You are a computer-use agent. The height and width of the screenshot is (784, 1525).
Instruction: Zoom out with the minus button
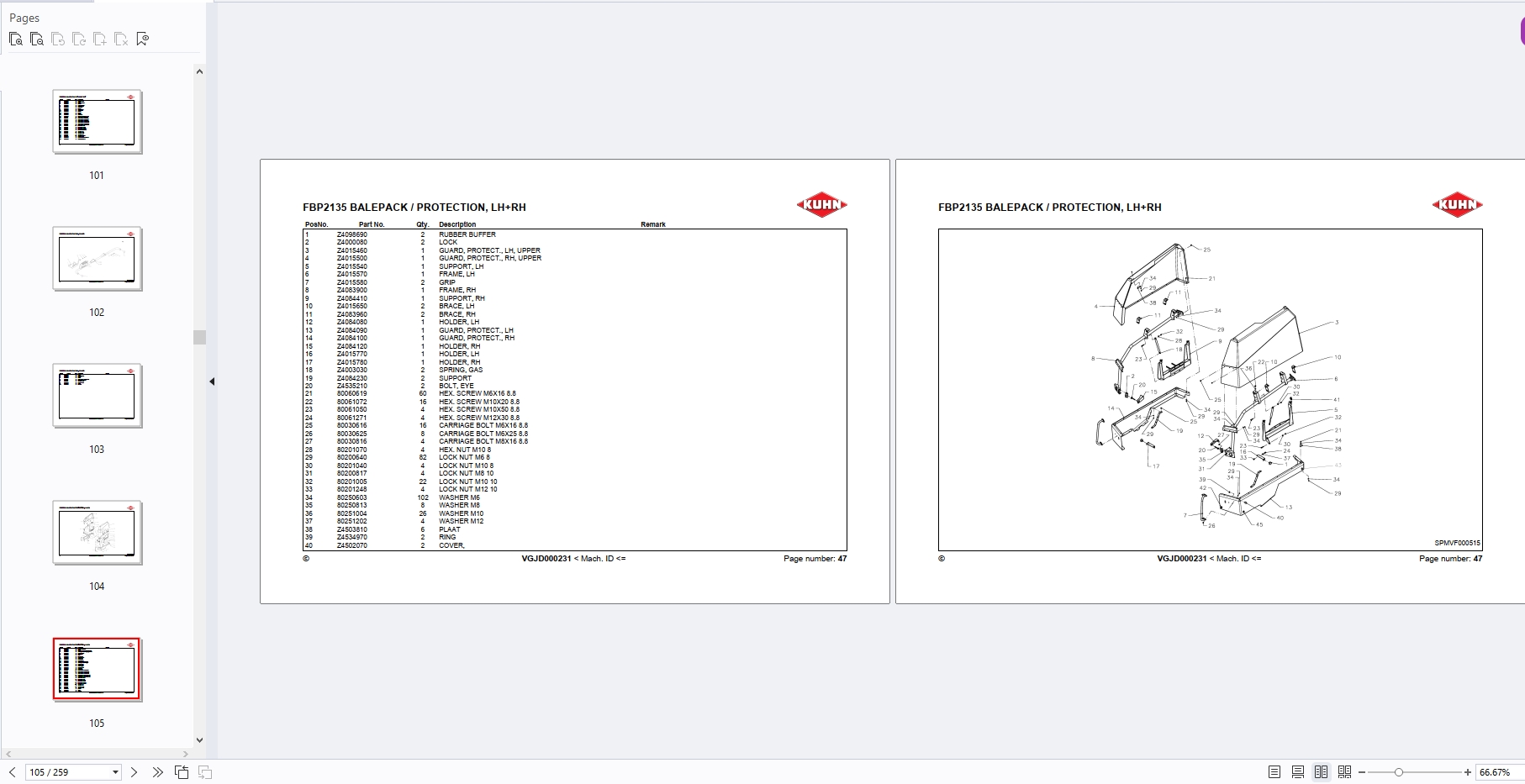[1362, 772]
